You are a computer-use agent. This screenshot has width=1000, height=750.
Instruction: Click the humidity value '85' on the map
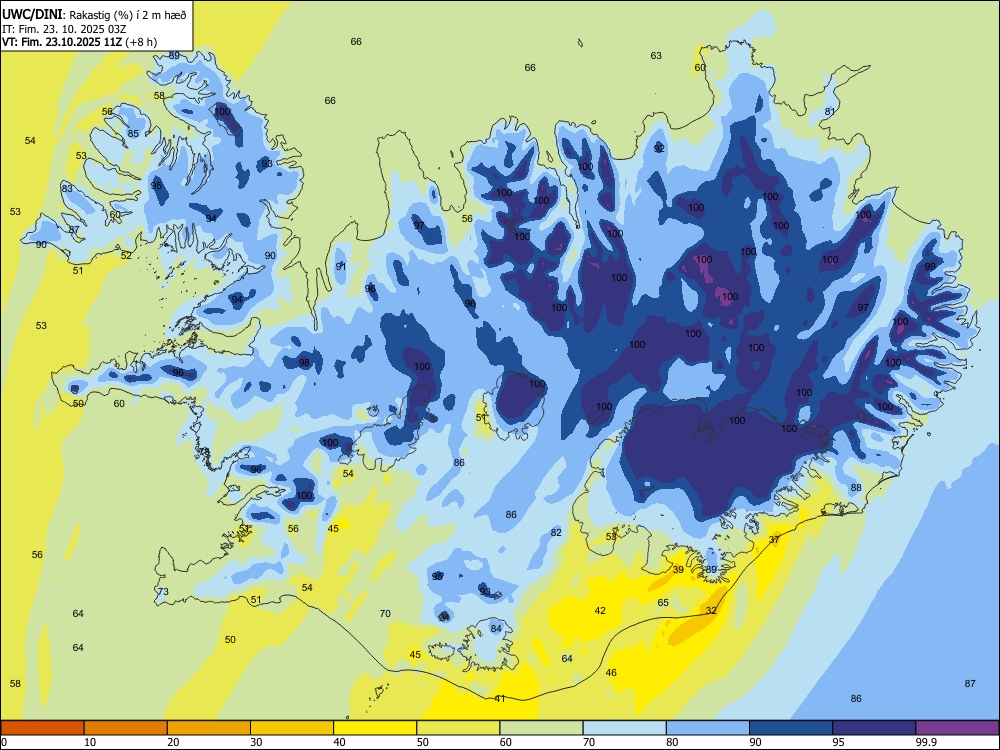(133, 133)
